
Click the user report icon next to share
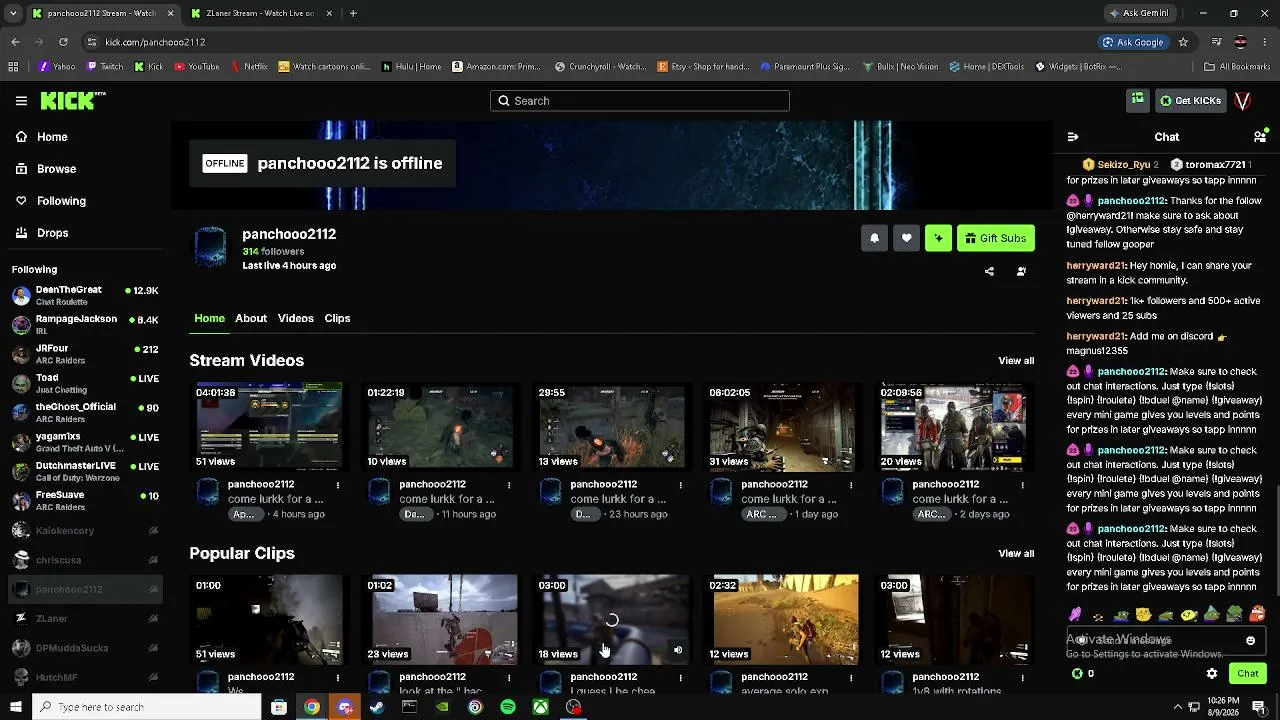tap(1021, 271)
